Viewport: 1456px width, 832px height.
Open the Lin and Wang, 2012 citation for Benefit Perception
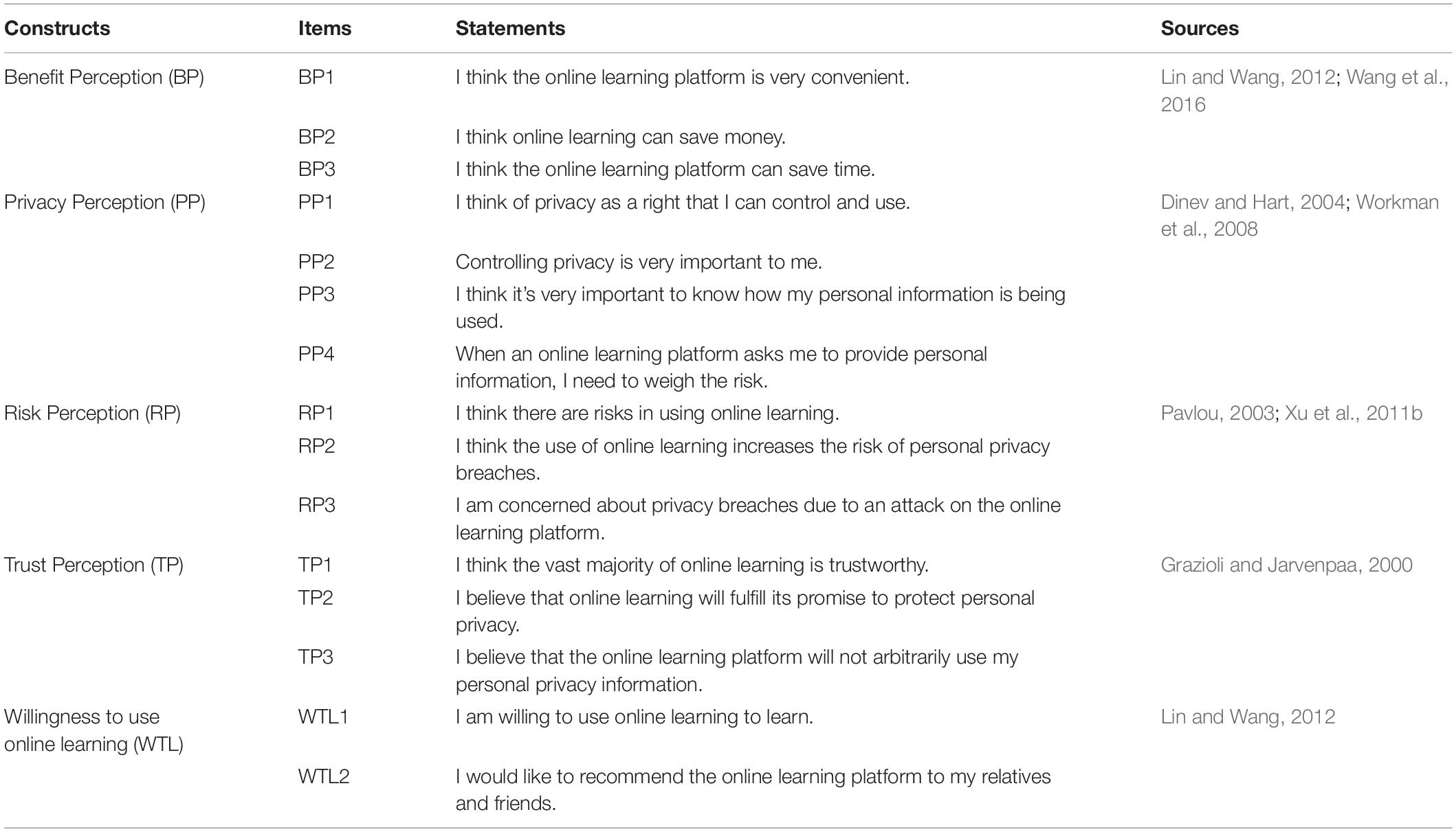tap(1248, 77)
